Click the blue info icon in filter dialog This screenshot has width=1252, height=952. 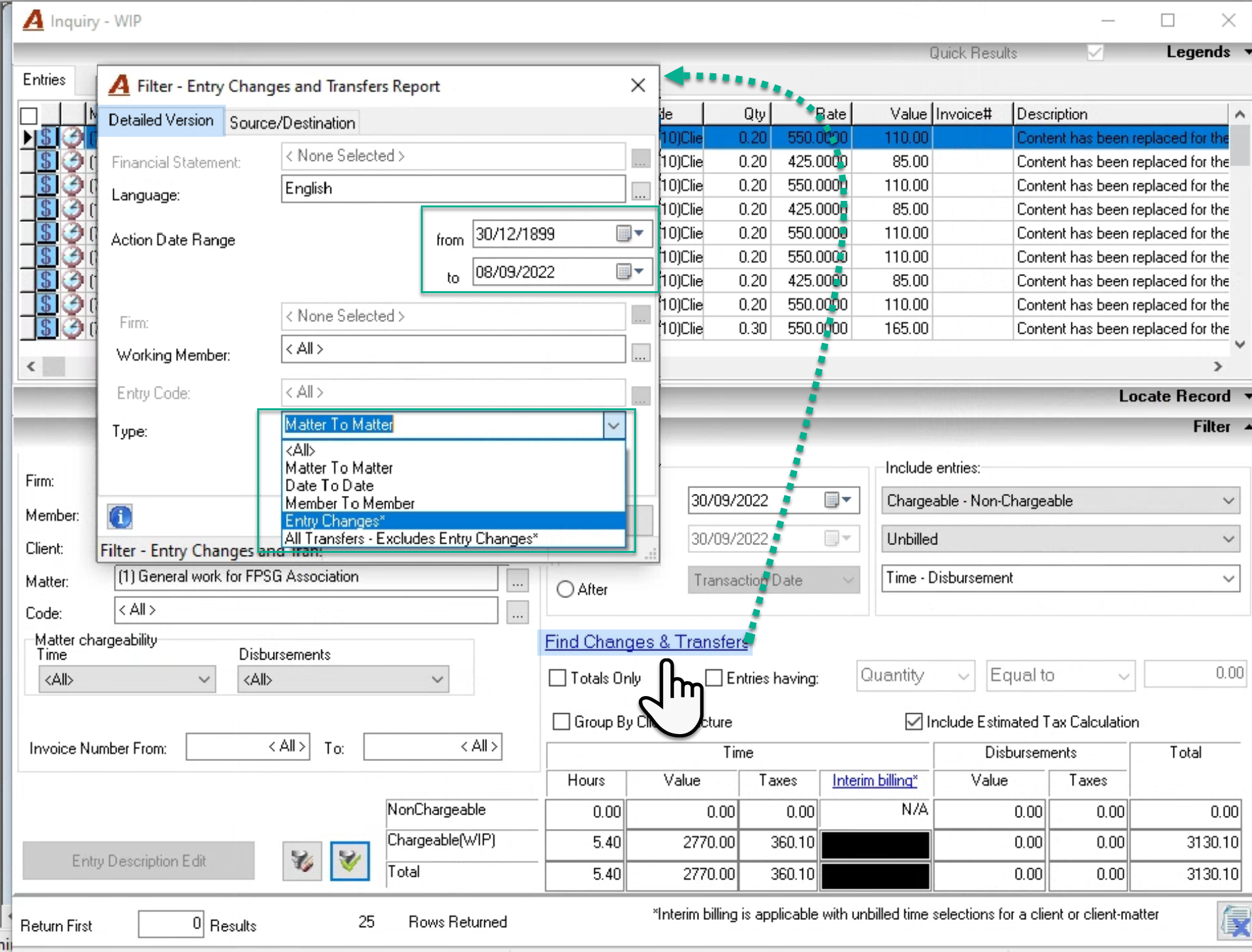click(120, 517)
